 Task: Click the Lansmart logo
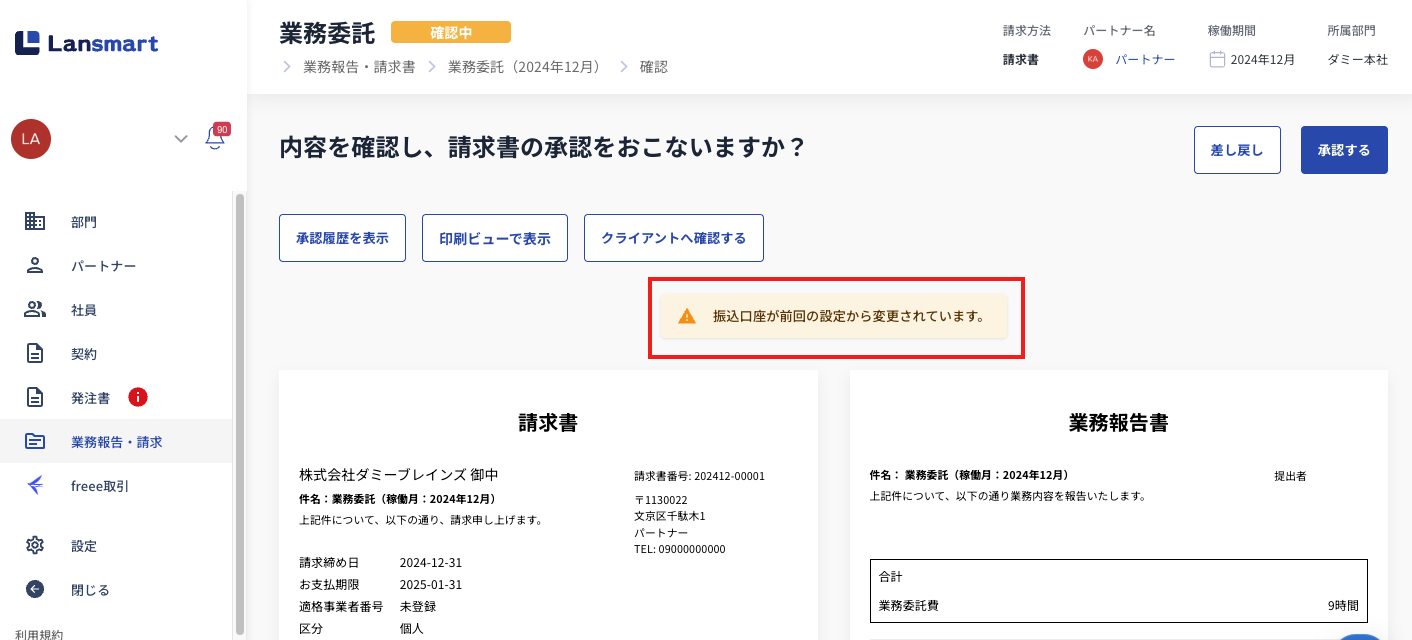point(86,43)
